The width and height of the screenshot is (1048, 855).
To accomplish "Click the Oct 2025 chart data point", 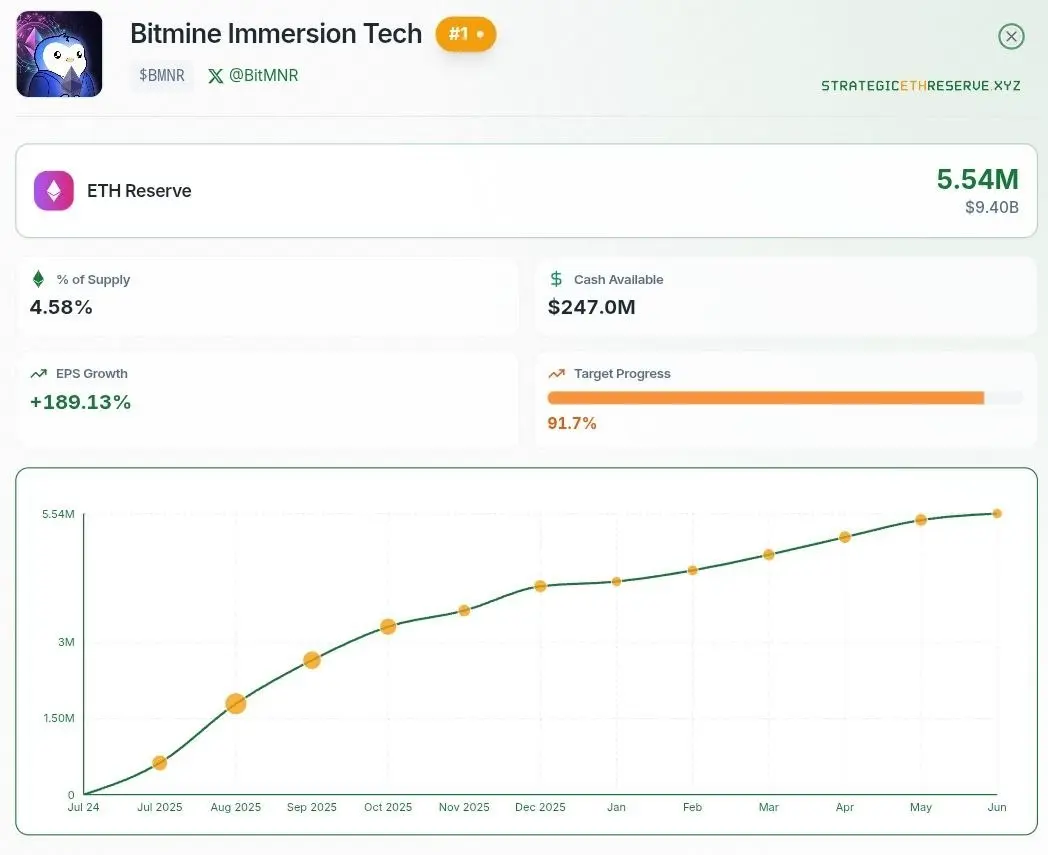I will point(388,626).
